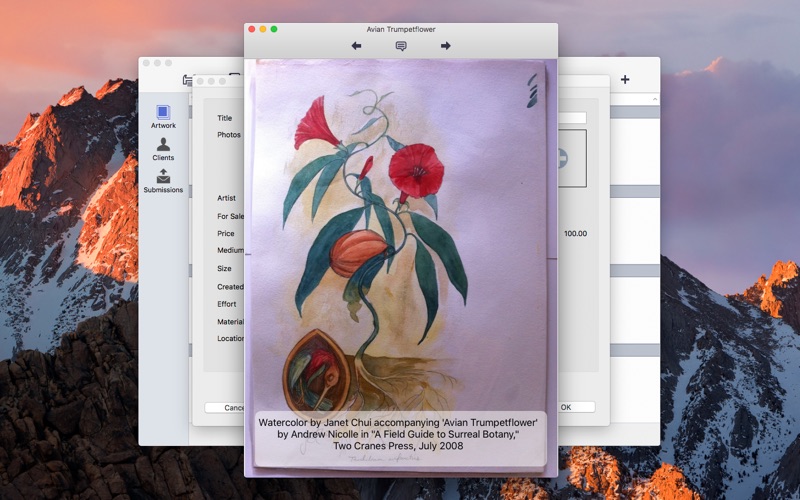Open Artwork section in sidebar

click(x=163, y=117)
